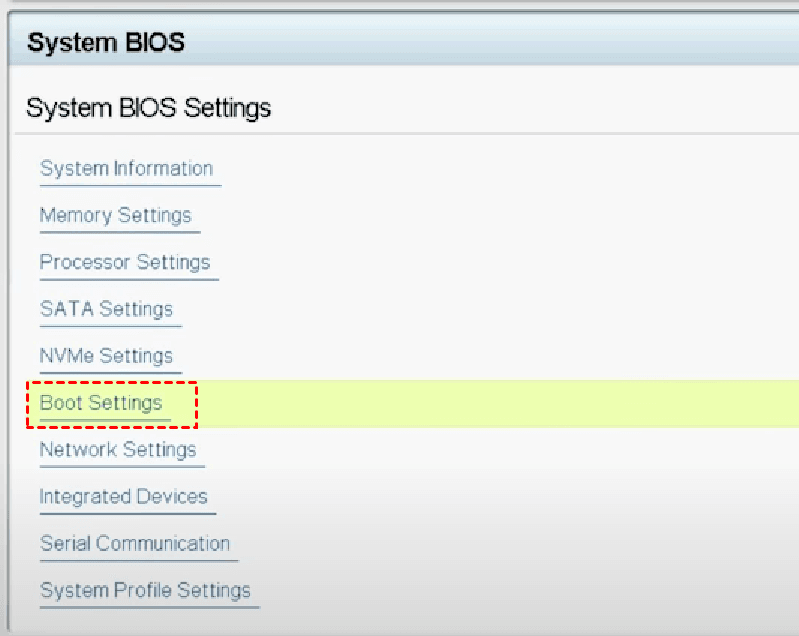Open Network Settings
799x636 pixels.
click(x=118, y=451)
